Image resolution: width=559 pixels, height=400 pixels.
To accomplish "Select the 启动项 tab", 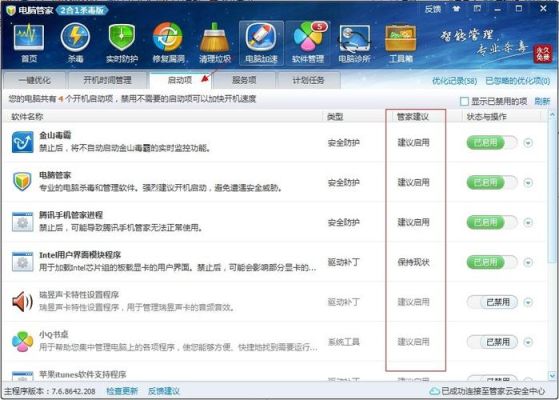I will click(x=180, y=80).
